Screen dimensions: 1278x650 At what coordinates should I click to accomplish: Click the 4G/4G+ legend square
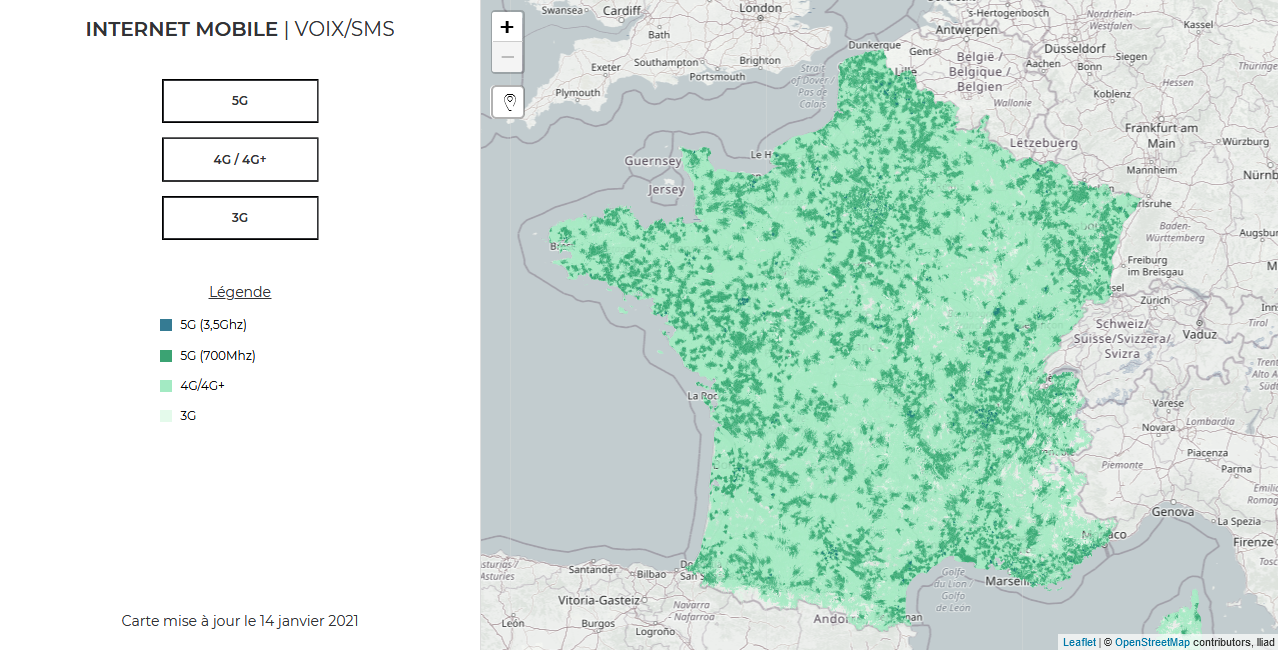pos(166,385)
